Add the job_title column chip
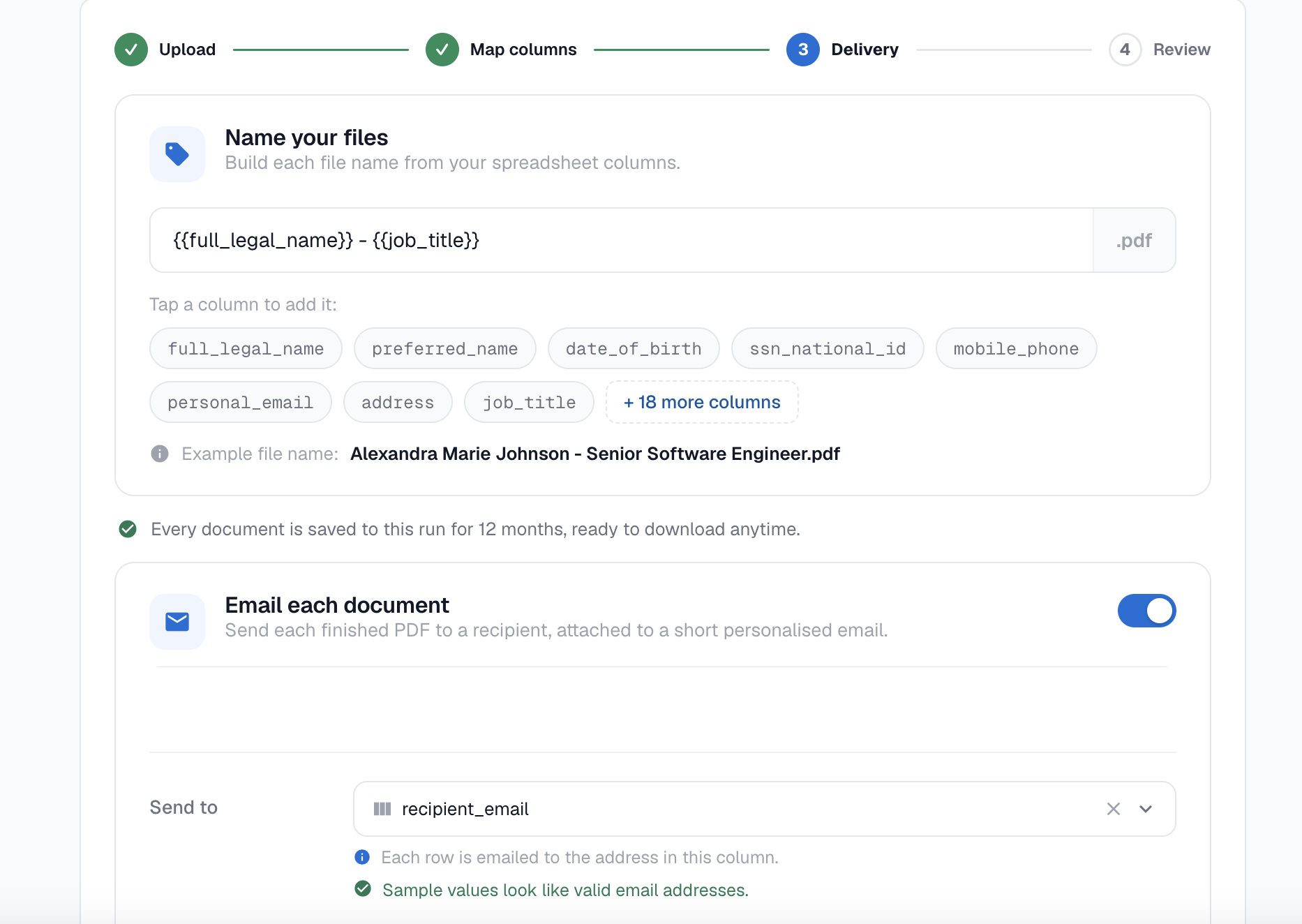The height and width of the screenshot is (924, 1302). [529, 402]
